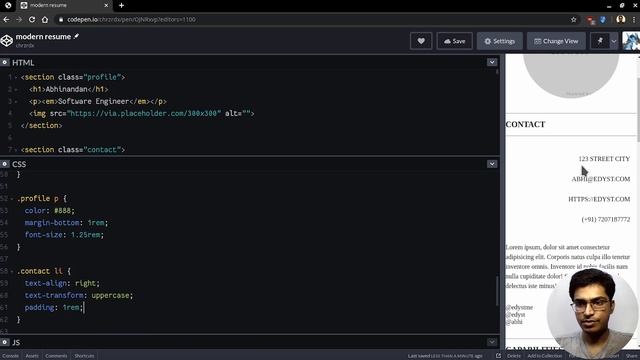The width and height of the screenshot is (640, 360).
Task: Expand the CSS editor options dropdown
Action: 492,164
